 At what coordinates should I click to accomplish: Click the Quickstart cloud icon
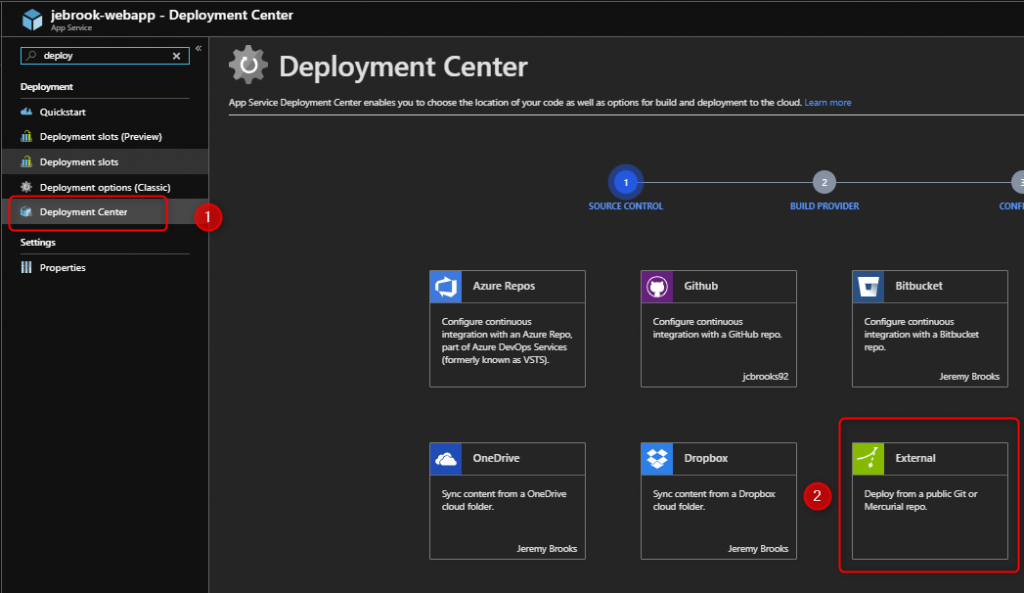pos(26,112)
